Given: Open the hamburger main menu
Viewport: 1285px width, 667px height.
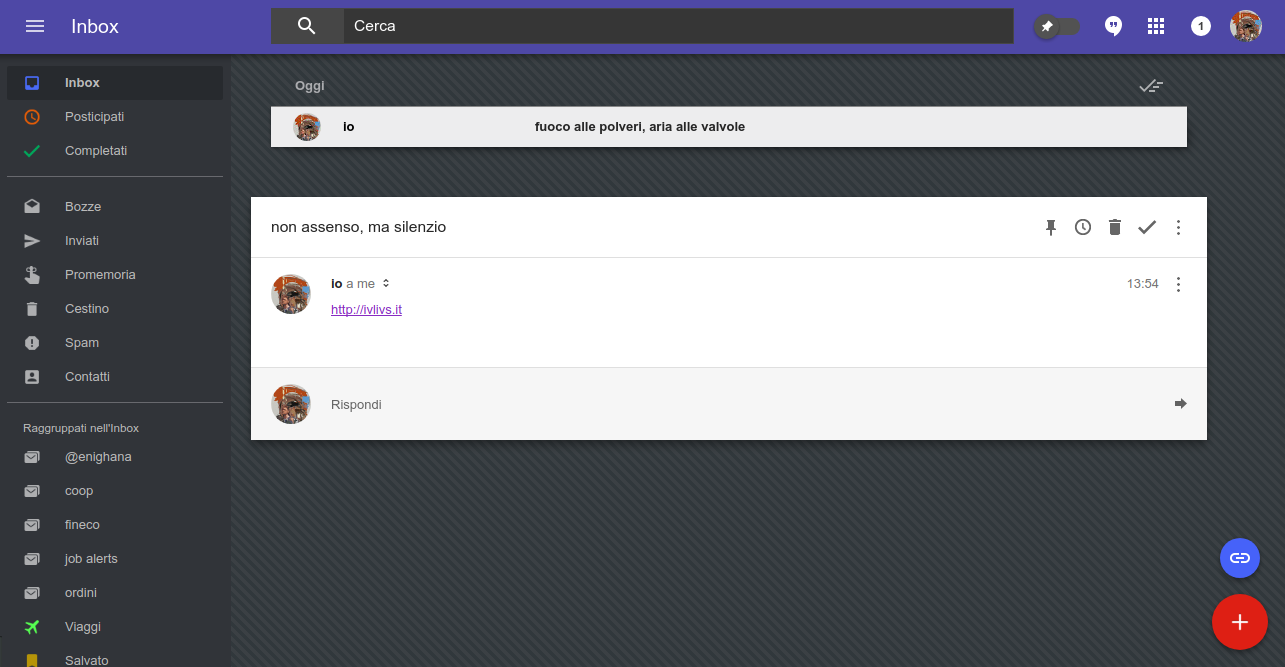Looking at the screenshot, I should point(35,26).
